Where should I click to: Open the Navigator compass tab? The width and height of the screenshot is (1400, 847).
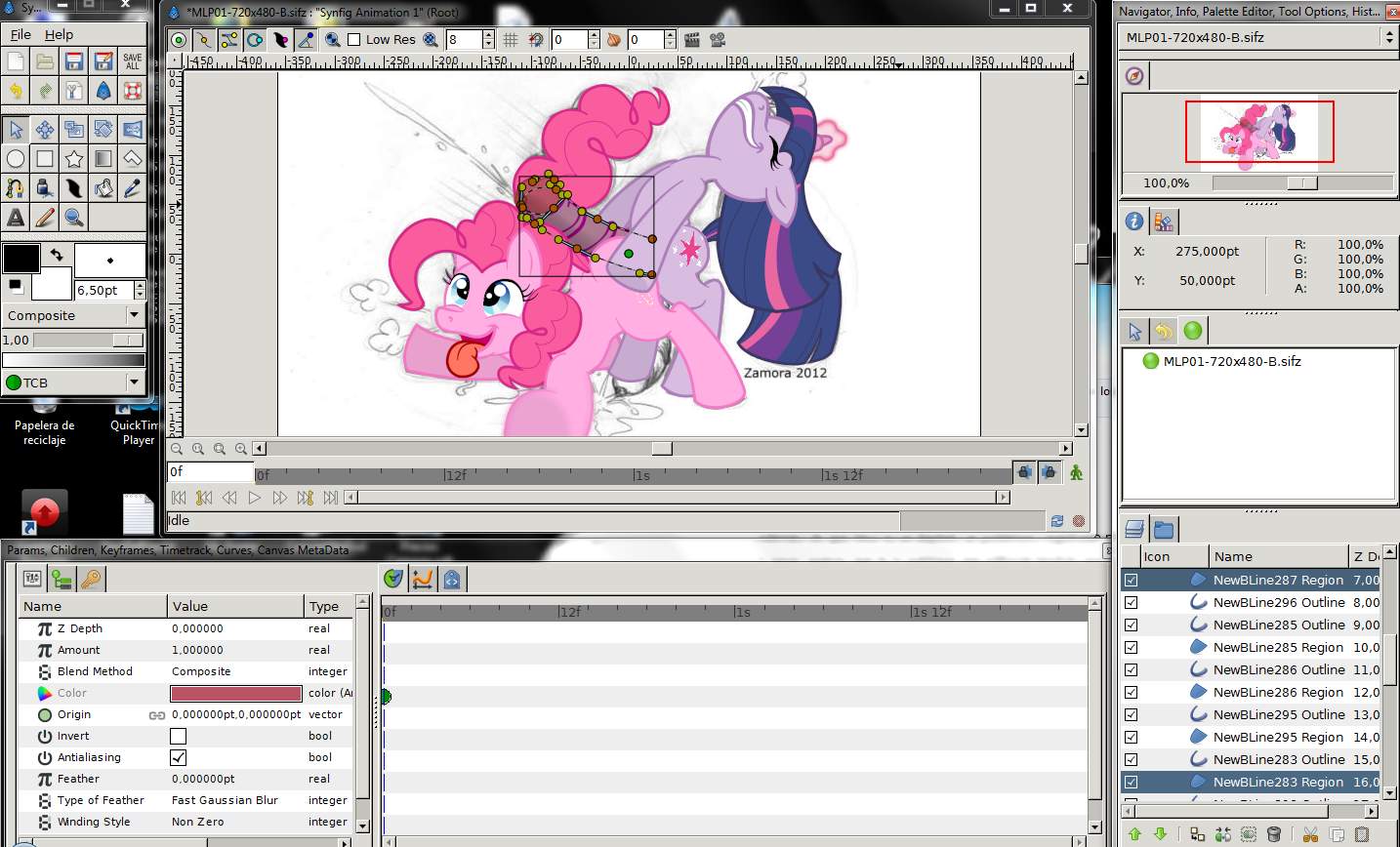tap(1134, 75)
